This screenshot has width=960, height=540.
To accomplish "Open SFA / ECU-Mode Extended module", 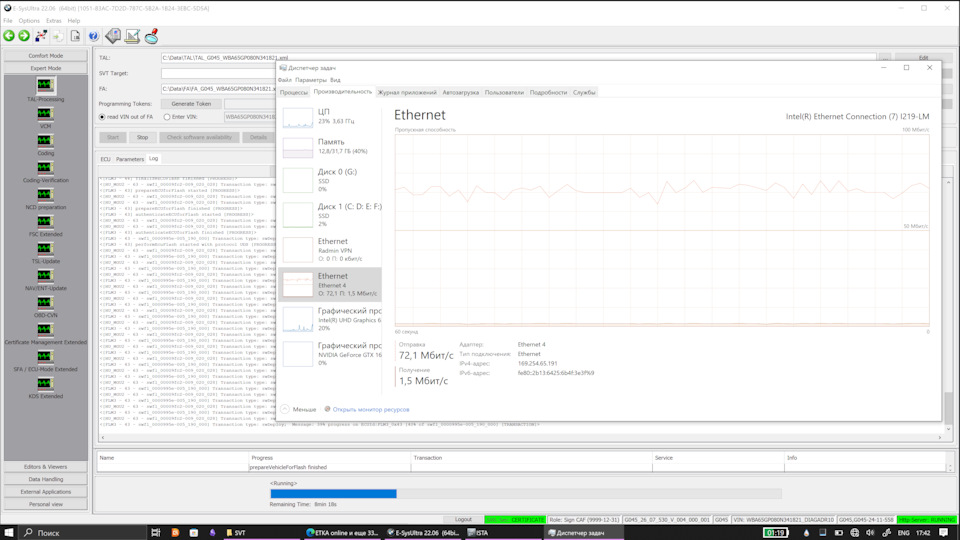I will pos(45,361).
